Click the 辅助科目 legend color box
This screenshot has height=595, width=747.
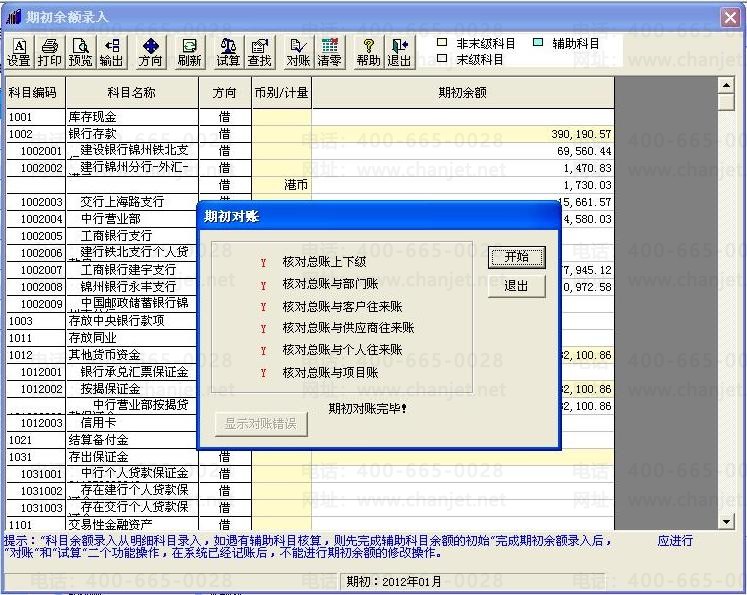tap(538, 42)
